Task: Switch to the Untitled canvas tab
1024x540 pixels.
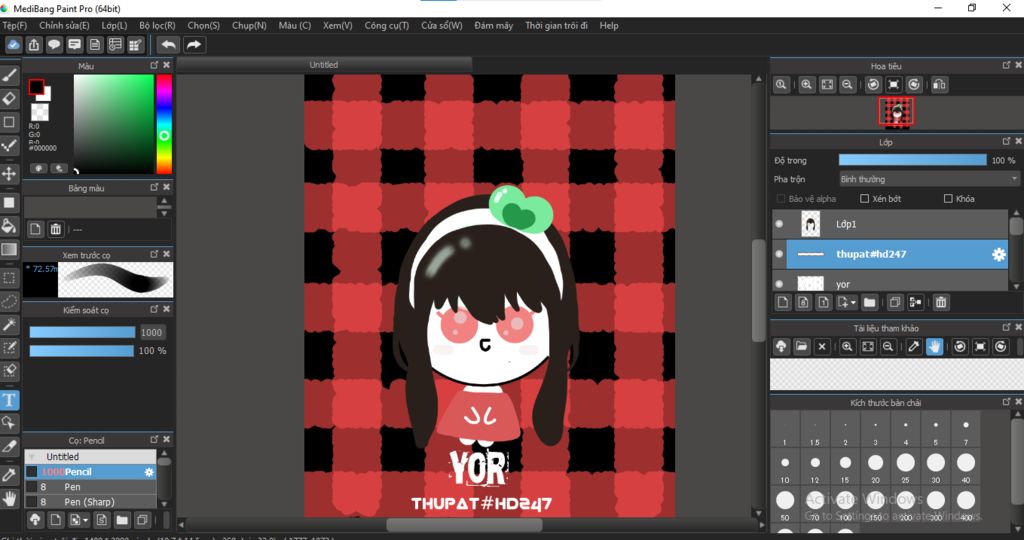Action: pos(324,65)
